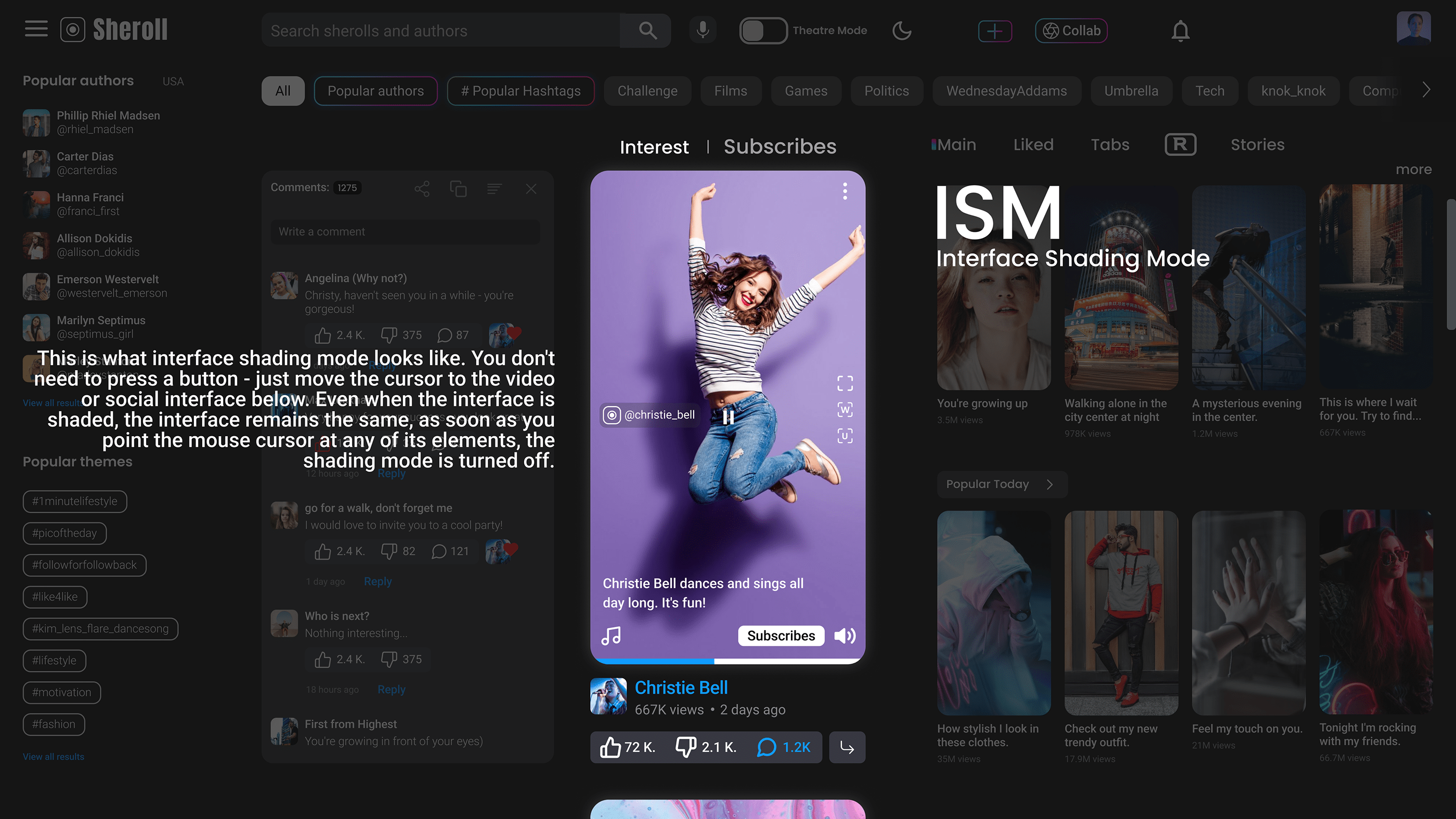Seek the video progress bar

(728, 661)
